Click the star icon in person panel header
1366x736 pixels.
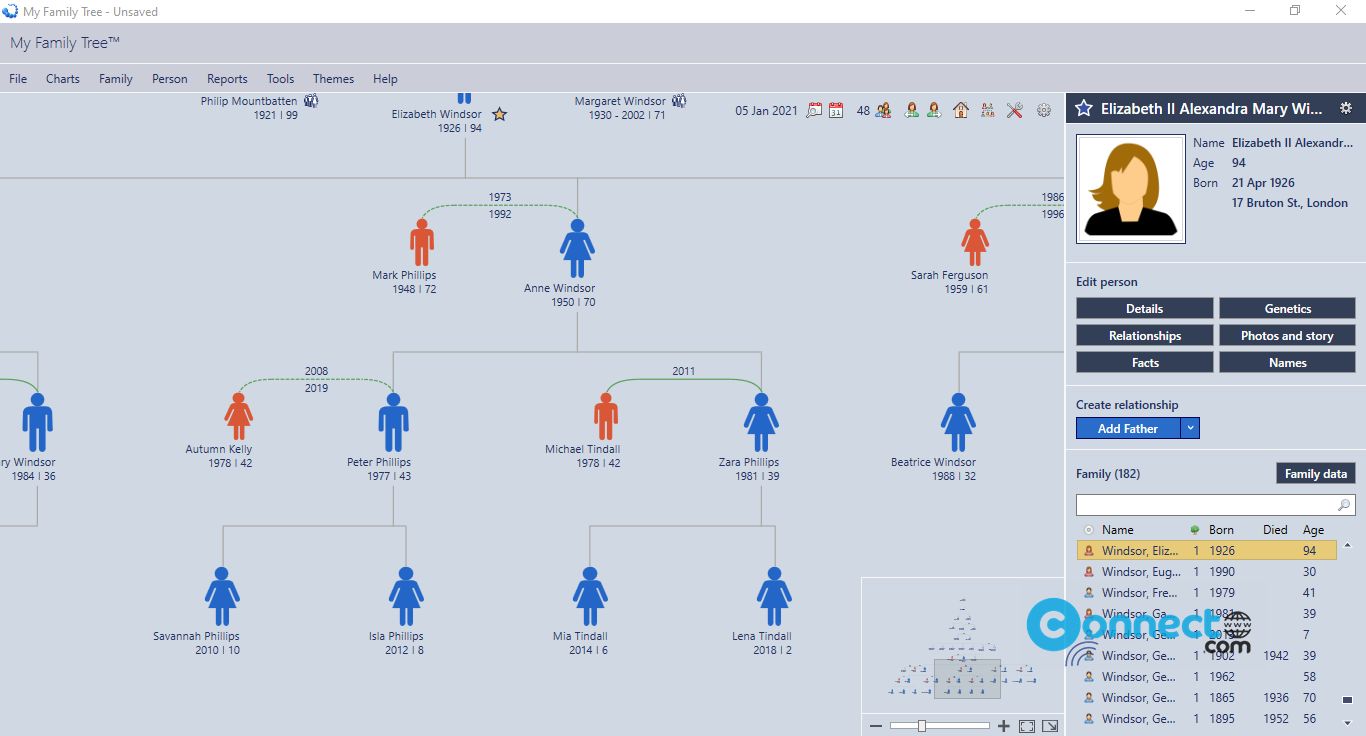coord(1083,108)
